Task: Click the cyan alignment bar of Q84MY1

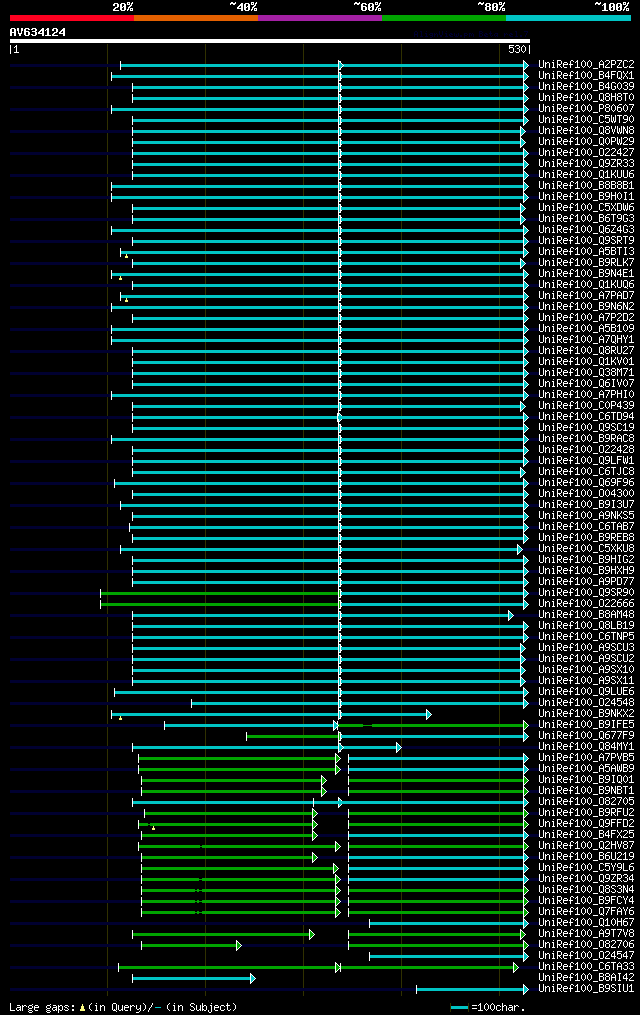Action: click(267, 748)
